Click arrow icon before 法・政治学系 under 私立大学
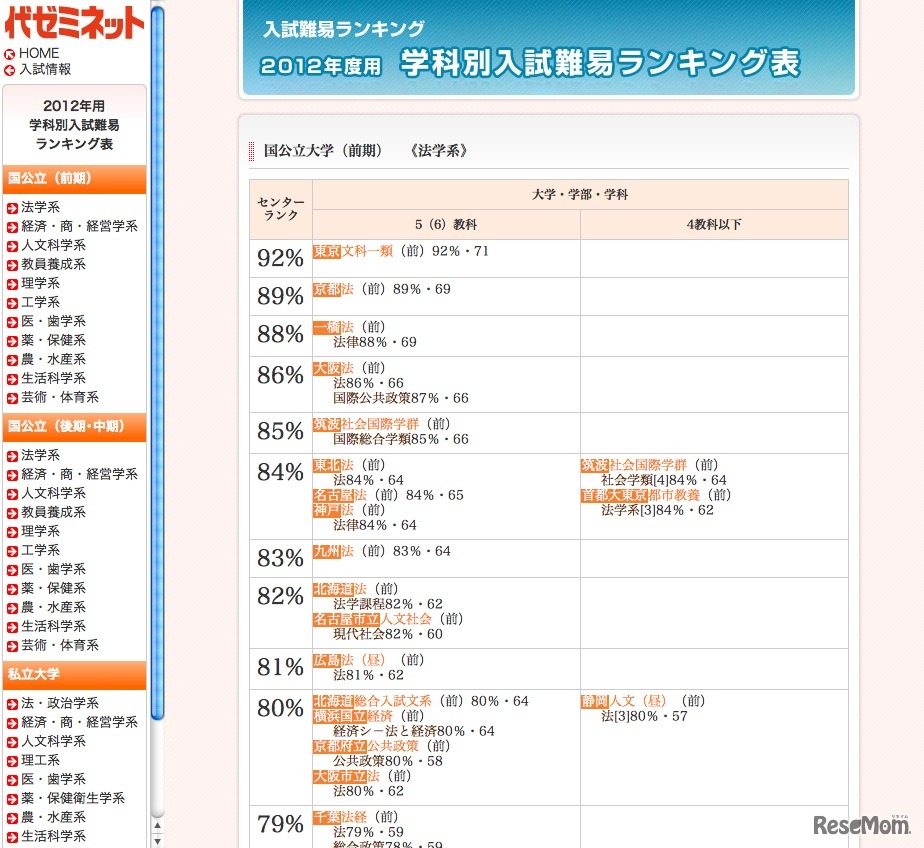 [12, 704]
